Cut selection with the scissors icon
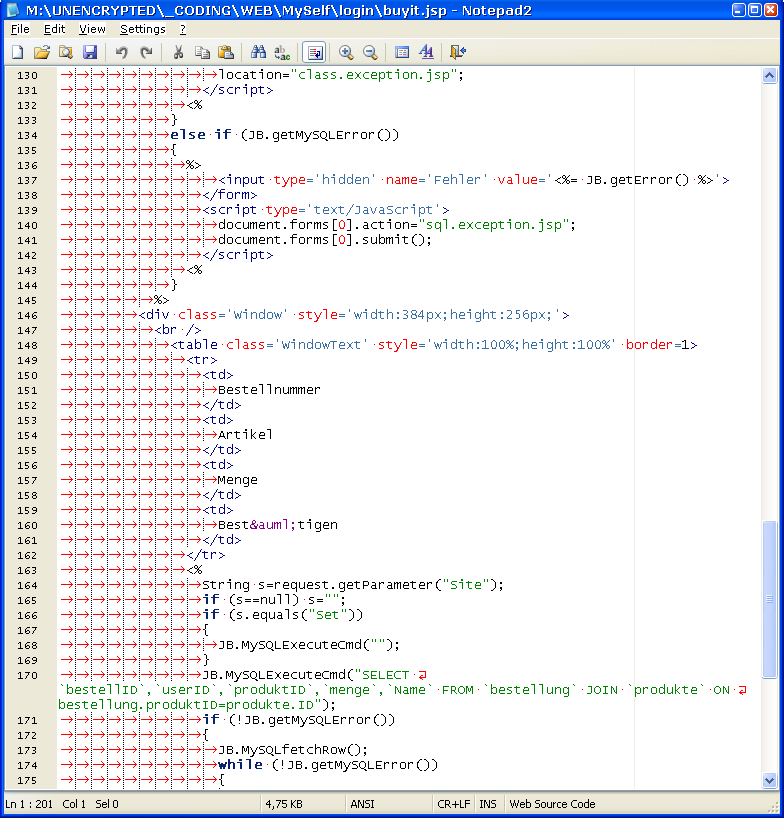This screenshot has width=784, height=818. click(x=178, y=52)
